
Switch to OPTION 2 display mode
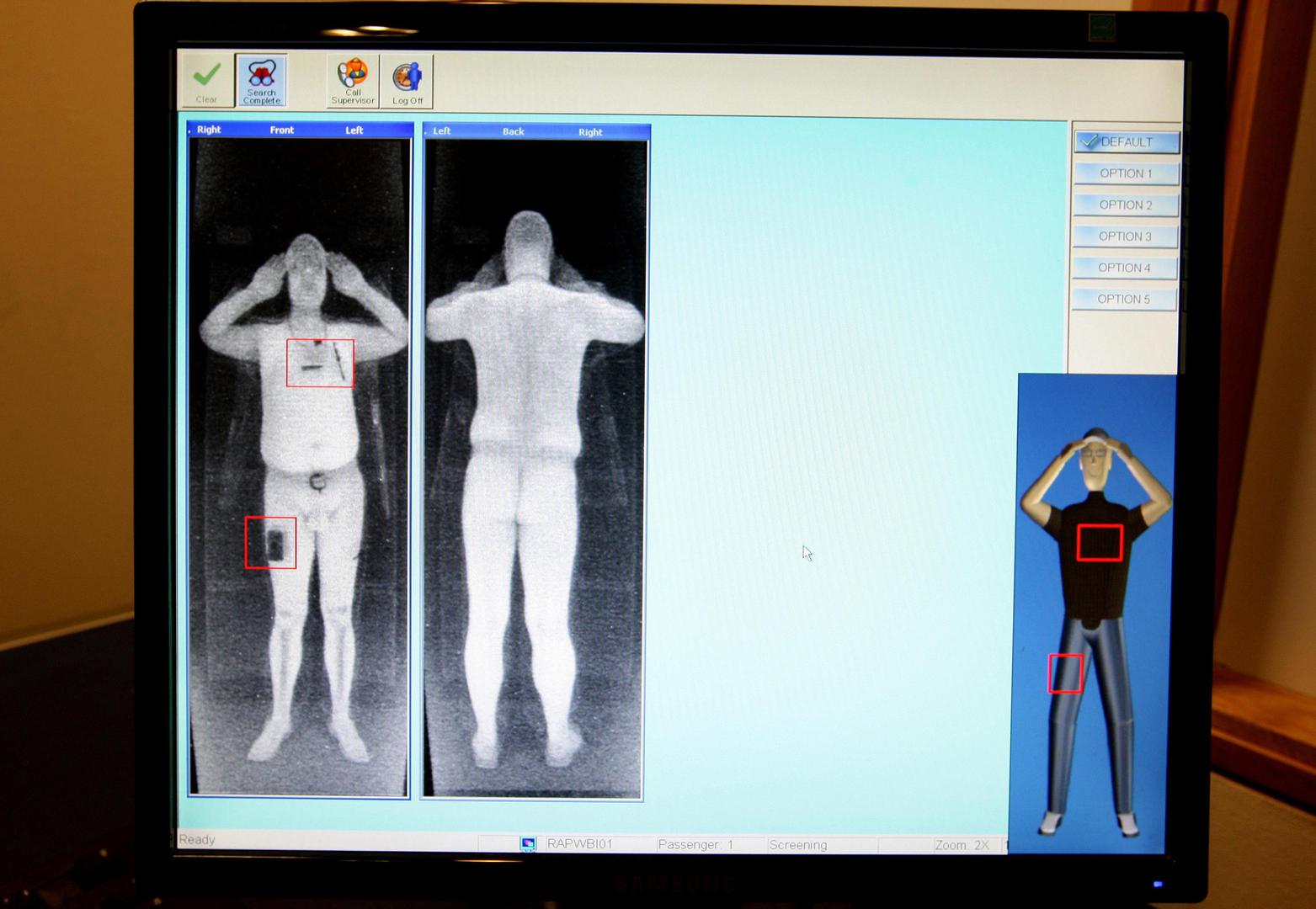coord(1126,205)
